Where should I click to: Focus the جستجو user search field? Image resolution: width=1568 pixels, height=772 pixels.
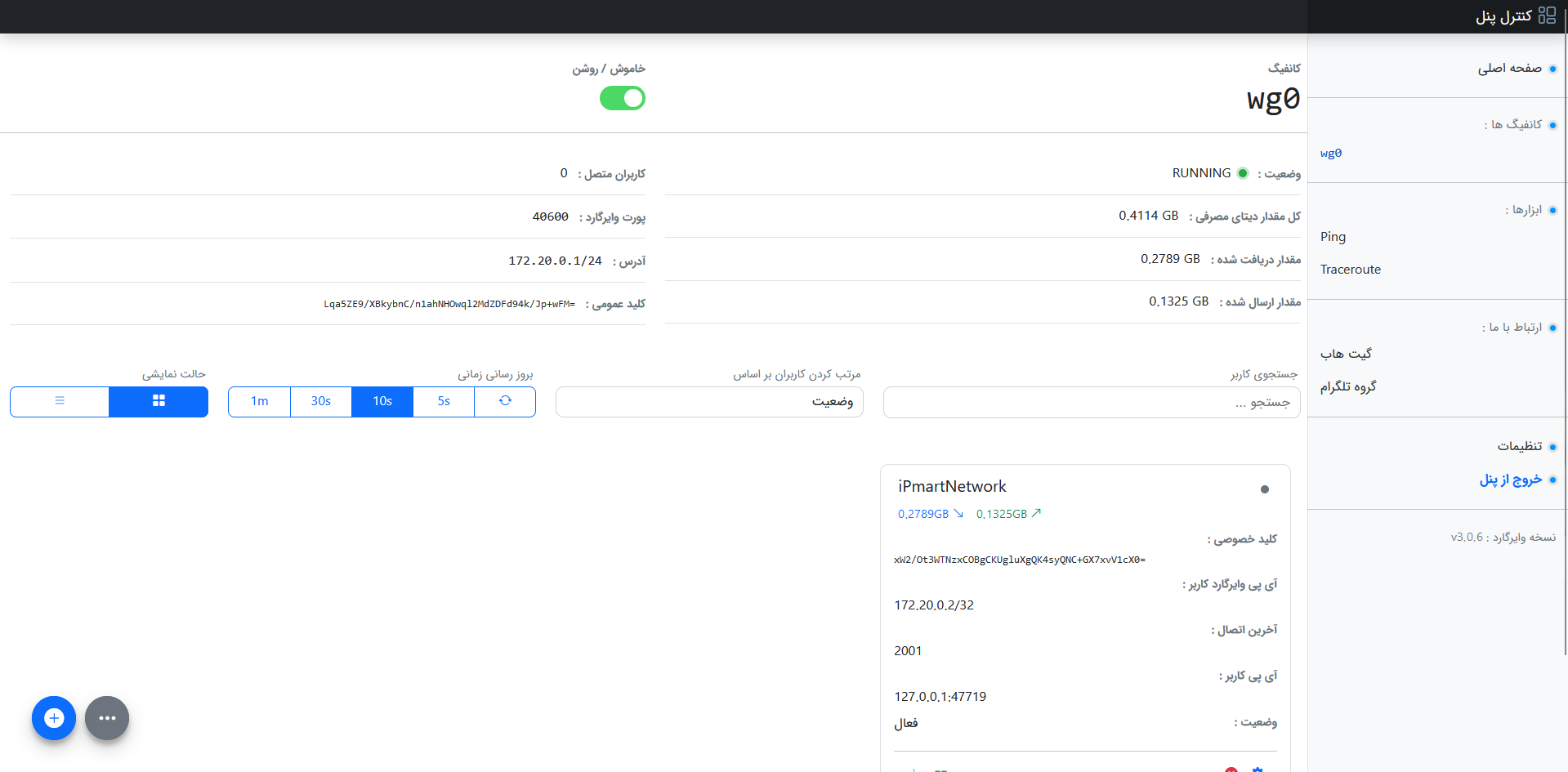1092,402
